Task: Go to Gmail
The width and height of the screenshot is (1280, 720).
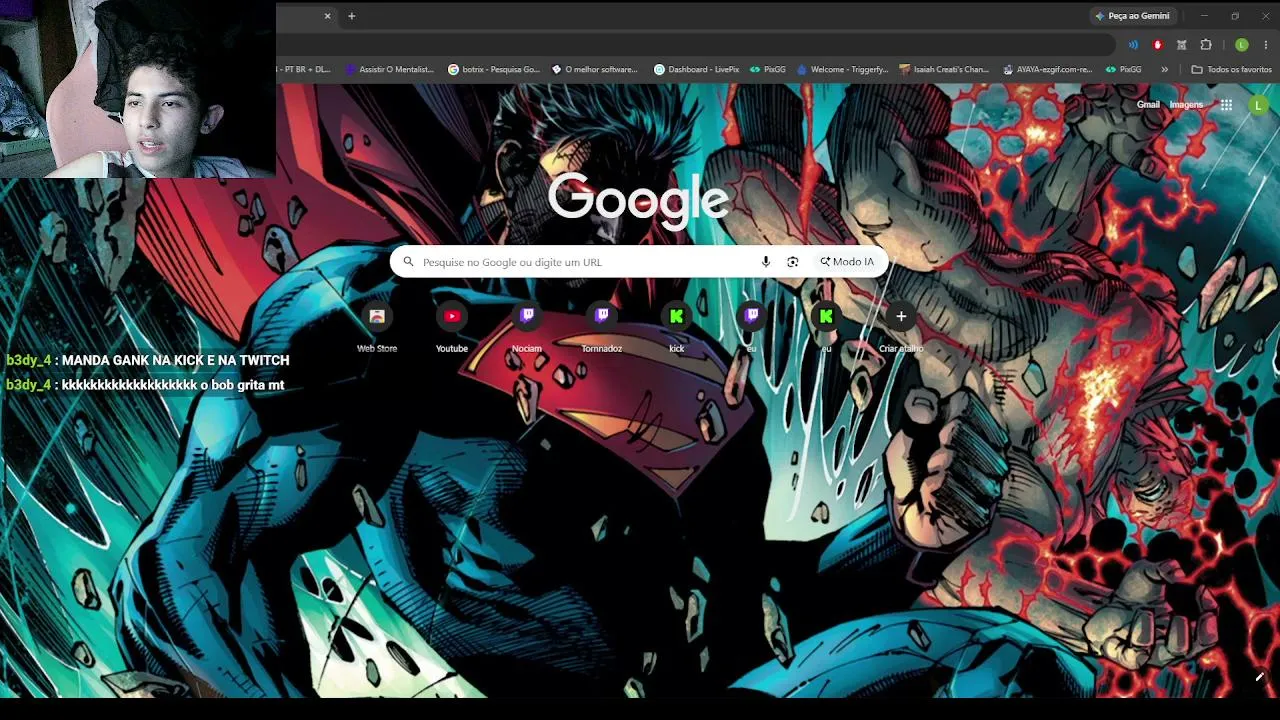Action: point(1148,105)
